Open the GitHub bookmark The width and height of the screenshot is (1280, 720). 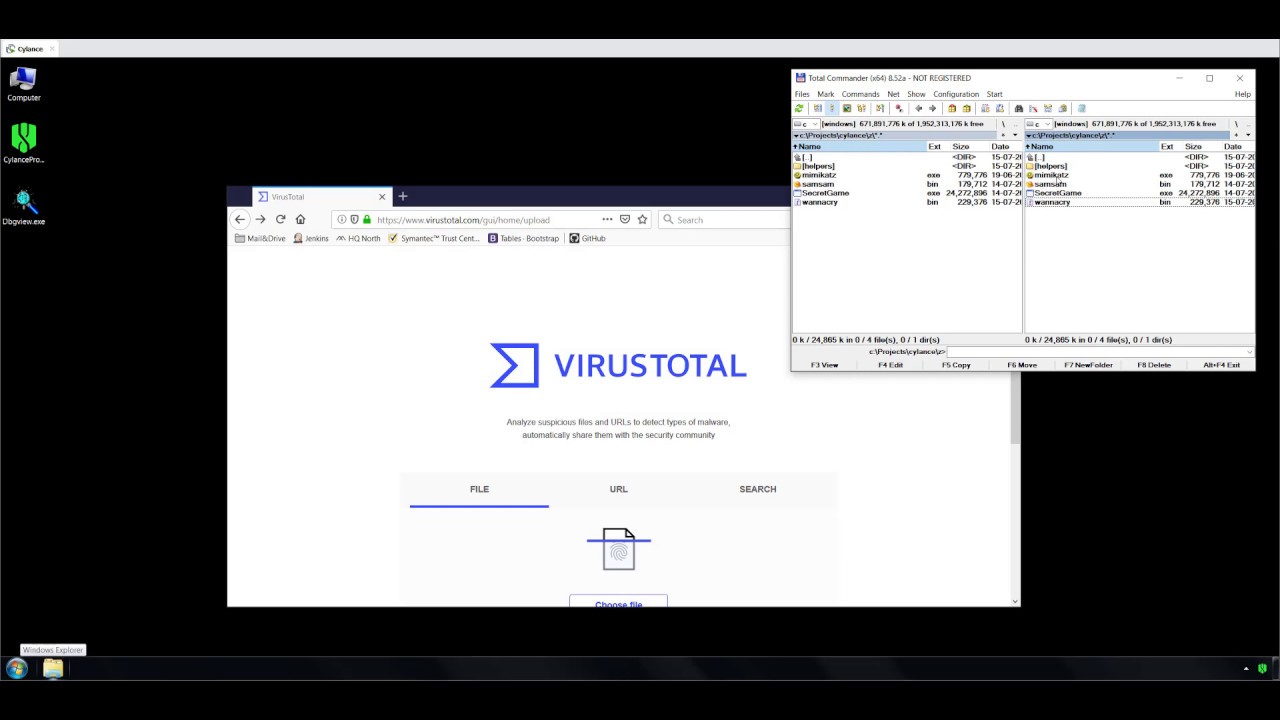pyautogui.click(x=587, y=238)
